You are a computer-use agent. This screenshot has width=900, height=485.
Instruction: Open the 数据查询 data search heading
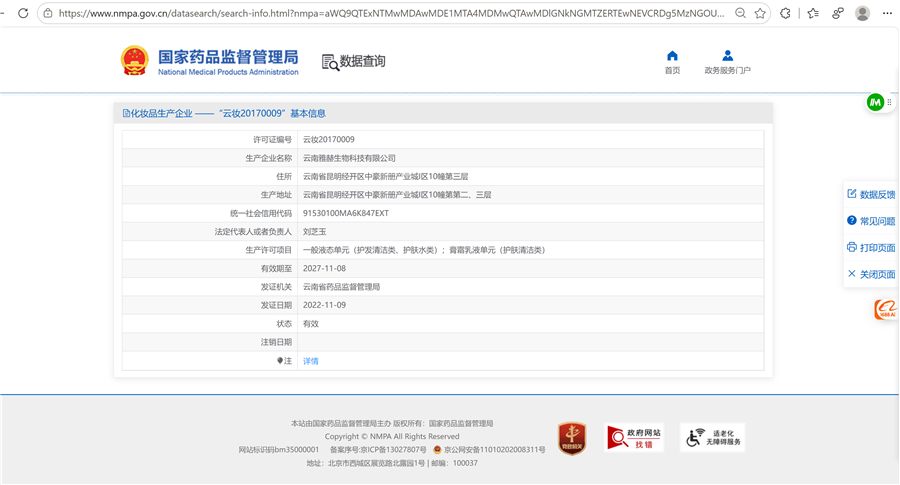pos(354,61)
